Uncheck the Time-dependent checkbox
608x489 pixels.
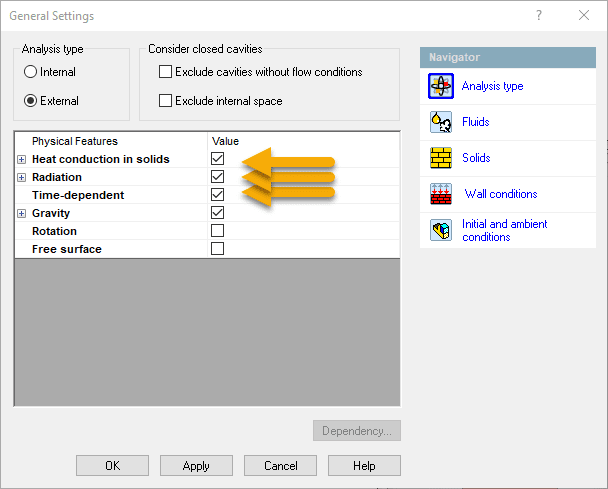click(217, 195)
